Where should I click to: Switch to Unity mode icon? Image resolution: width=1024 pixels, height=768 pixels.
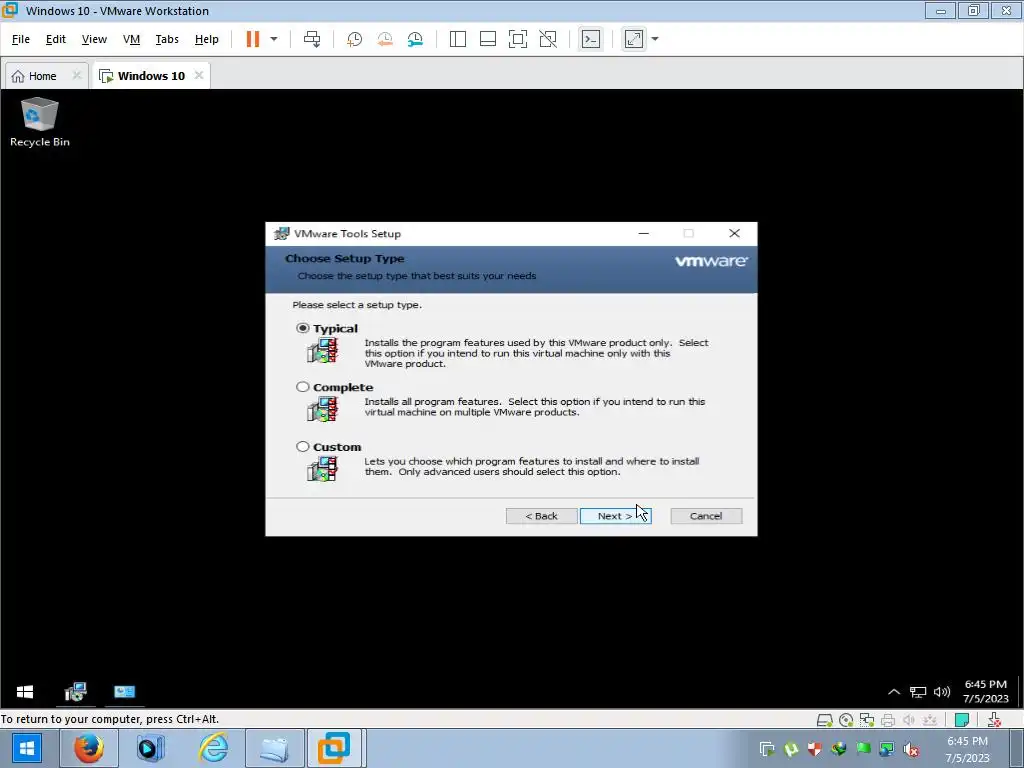548,39
